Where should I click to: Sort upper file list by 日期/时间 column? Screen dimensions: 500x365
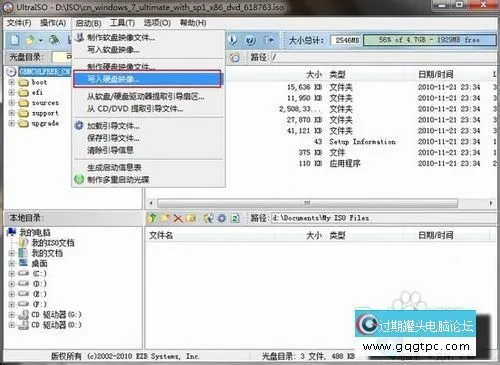click(x=436, y=74)
